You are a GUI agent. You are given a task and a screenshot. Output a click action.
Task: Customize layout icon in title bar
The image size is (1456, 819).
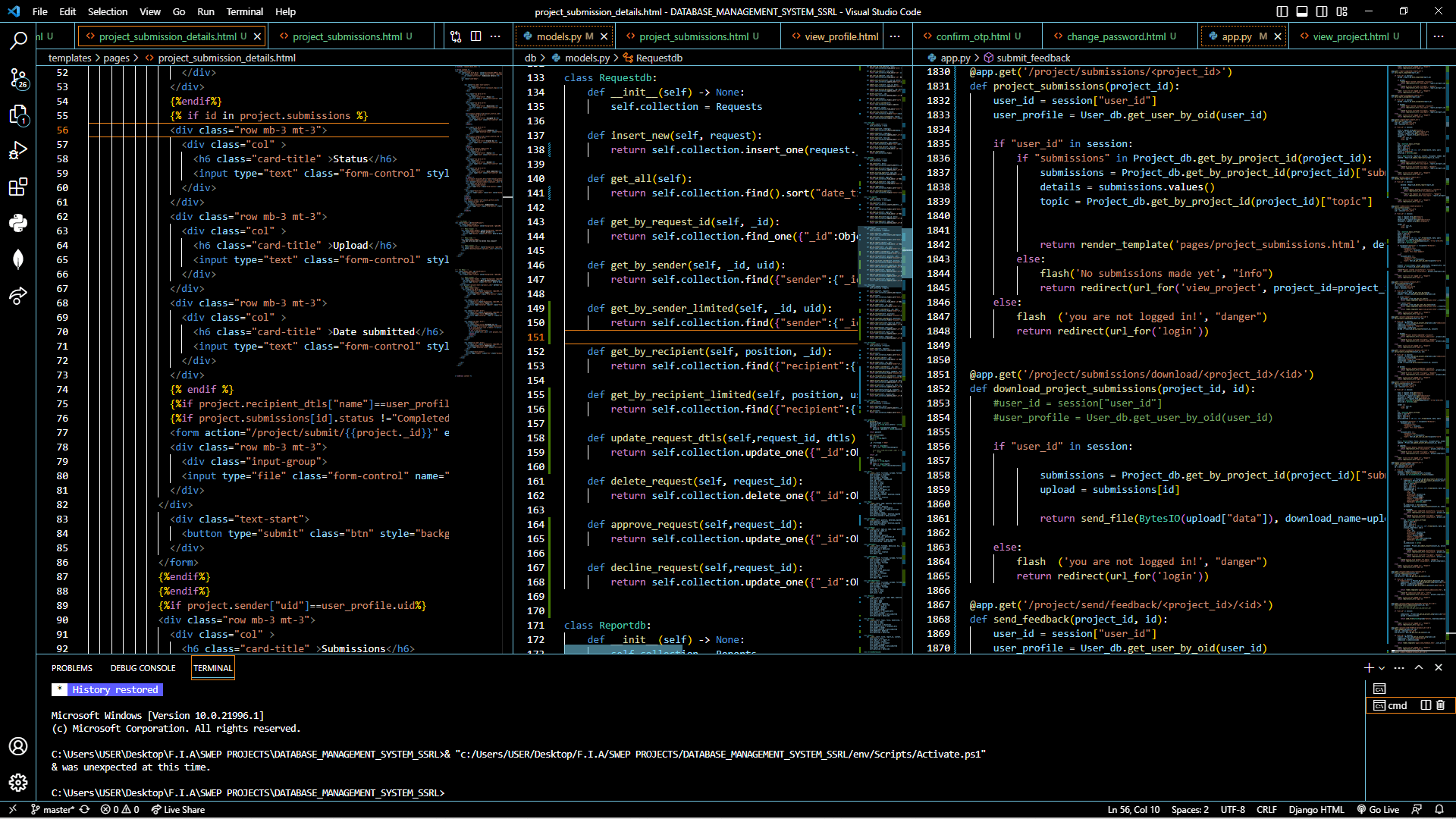pyautogui.click(x=1342, y=11)
